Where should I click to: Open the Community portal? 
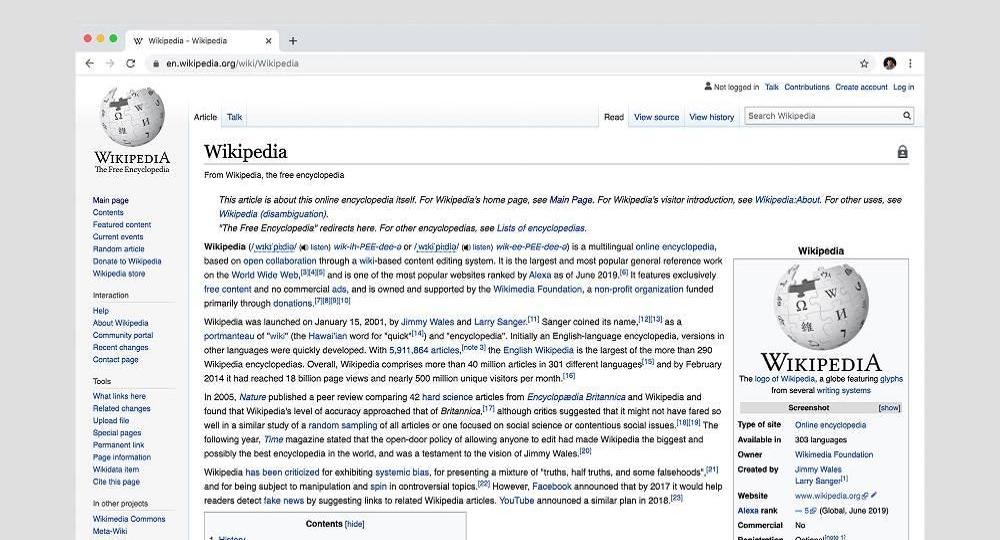click(123, 335)
